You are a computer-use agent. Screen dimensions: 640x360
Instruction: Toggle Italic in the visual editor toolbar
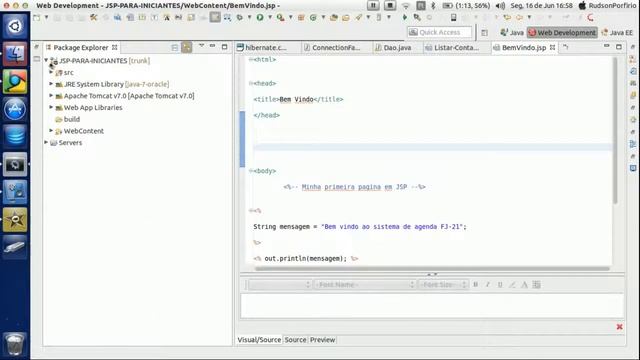pyautogui.click(x=488, y=284)
